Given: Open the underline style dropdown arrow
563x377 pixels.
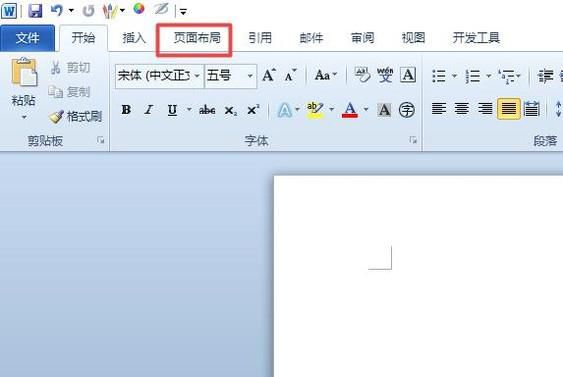Looking at the screenshot, I should tap(189, 110).
